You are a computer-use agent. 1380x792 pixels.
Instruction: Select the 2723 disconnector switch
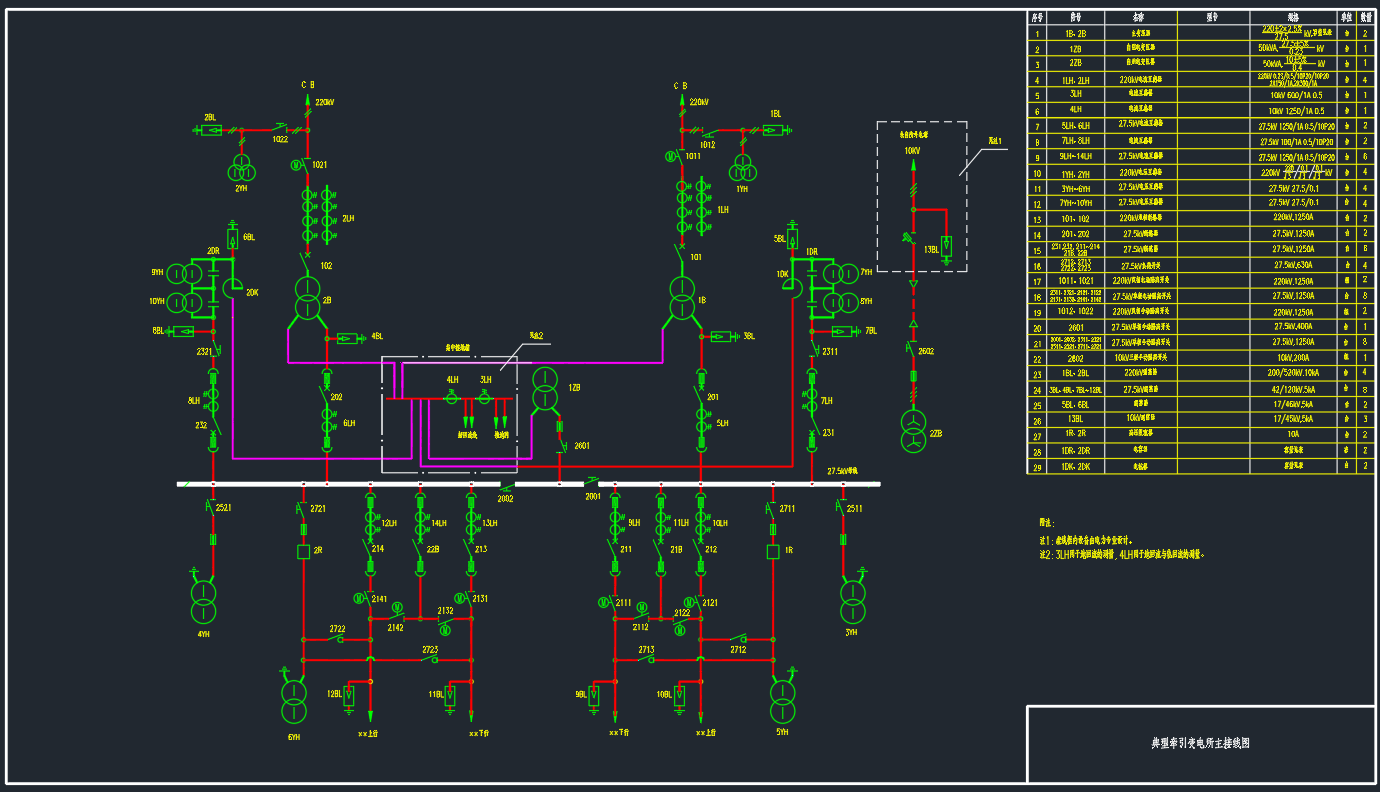(x=430, y=659)
